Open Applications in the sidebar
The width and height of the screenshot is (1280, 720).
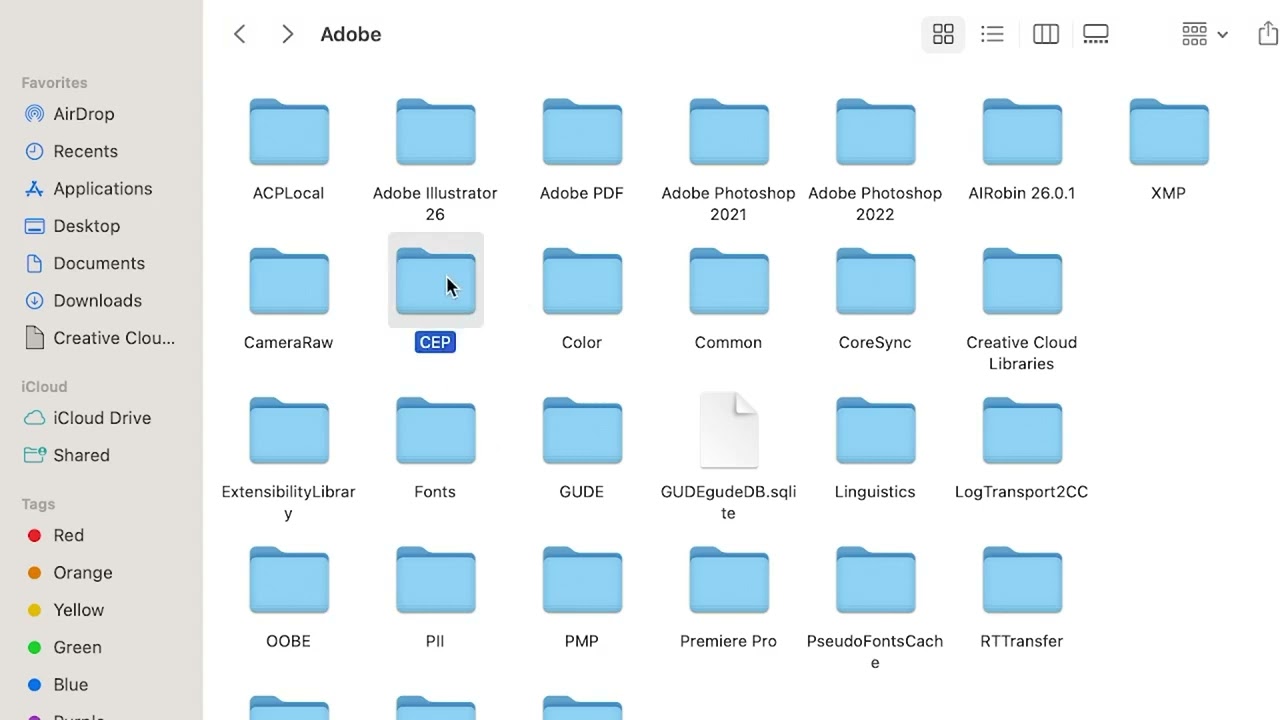100,188
